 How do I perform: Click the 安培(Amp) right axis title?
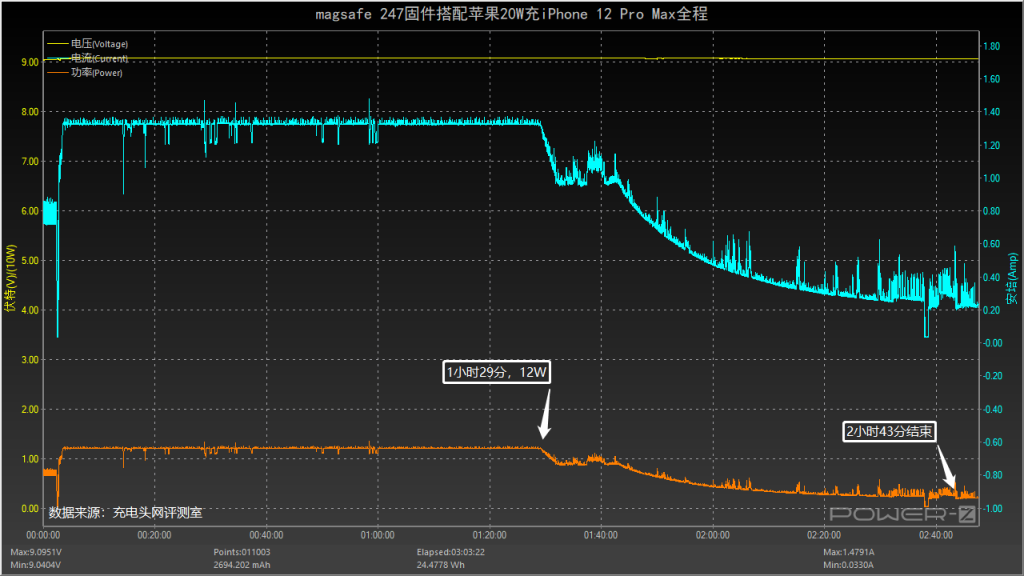1012,279
